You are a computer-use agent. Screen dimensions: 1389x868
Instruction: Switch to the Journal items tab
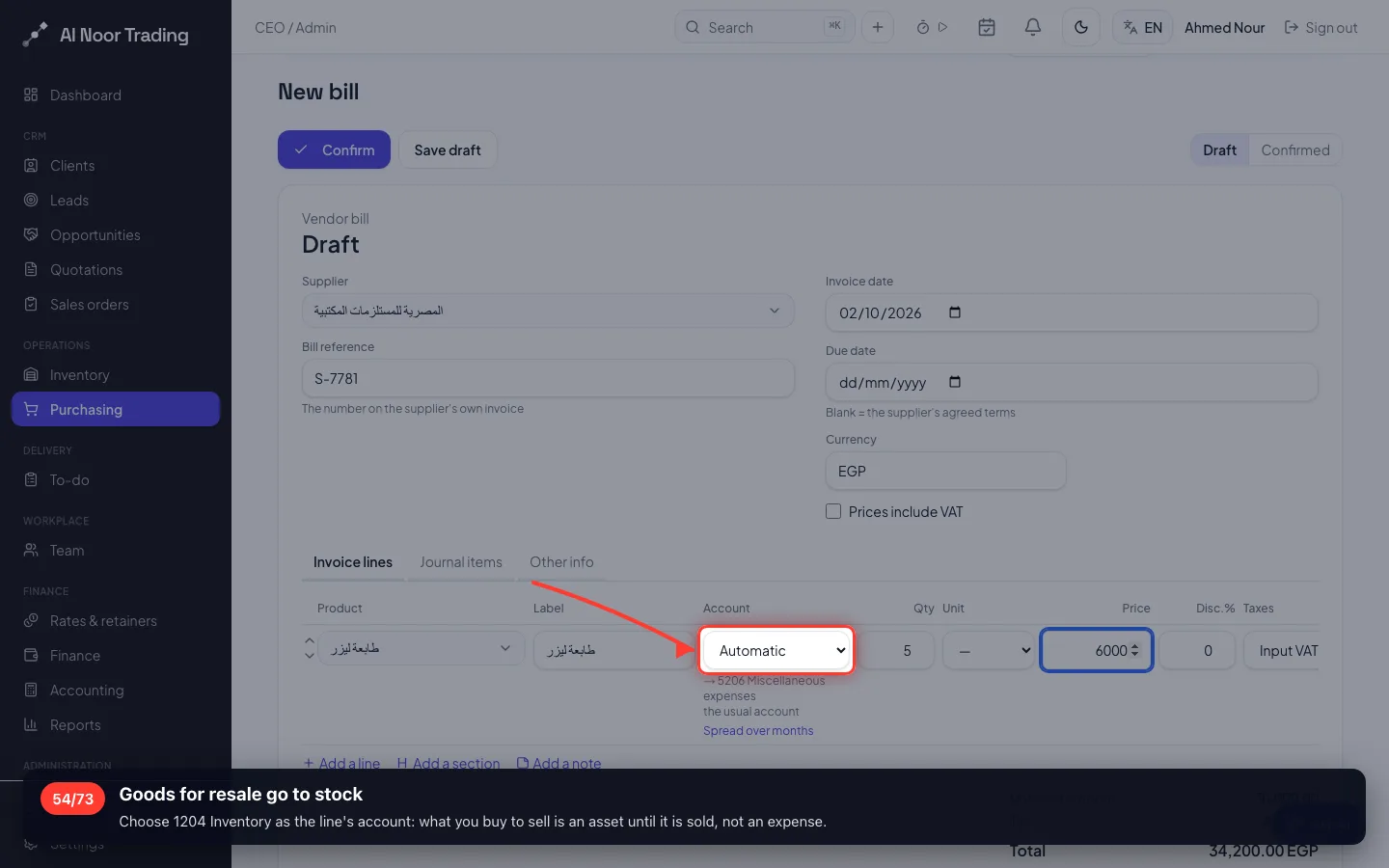[461, 562]
